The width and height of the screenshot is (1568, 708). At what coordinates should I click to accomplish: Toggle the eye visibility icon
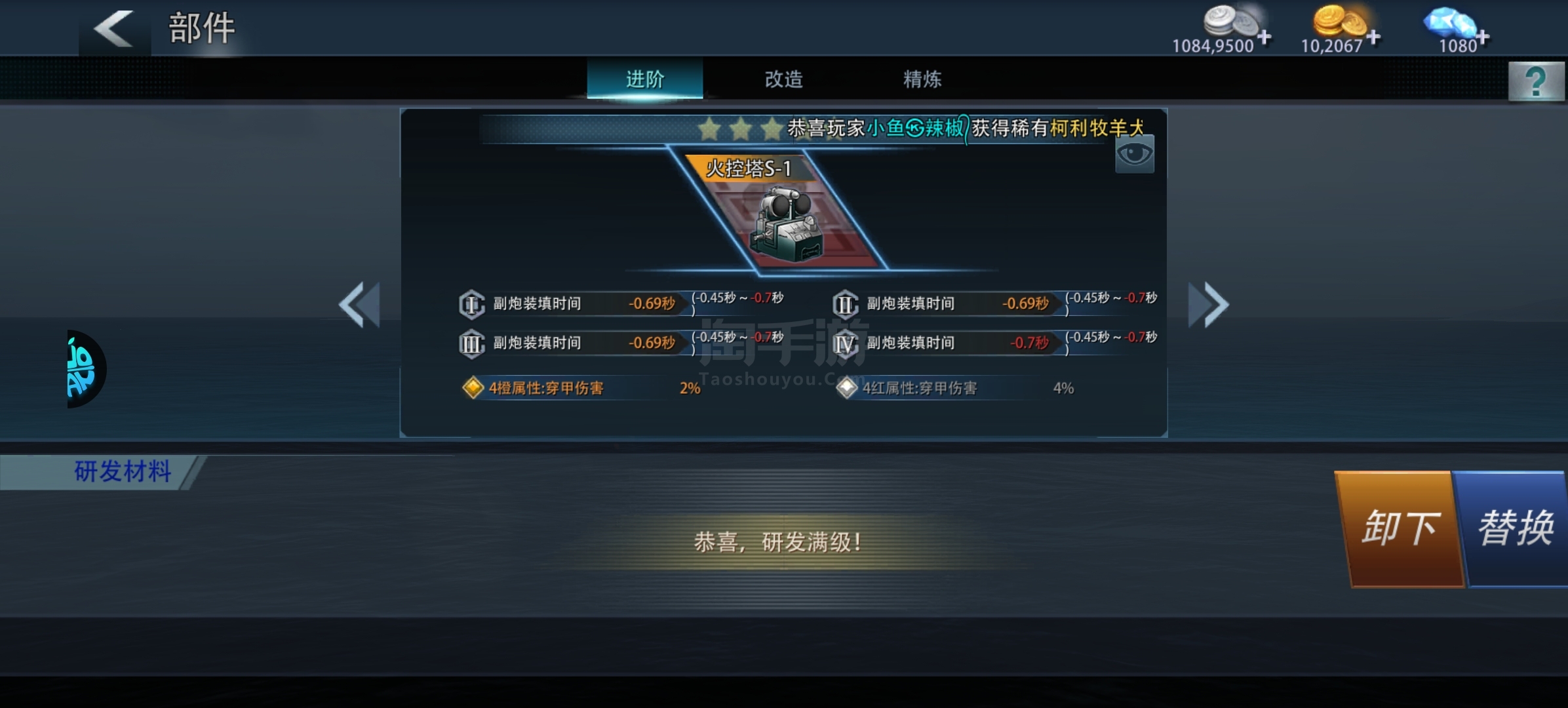pyautogui.click(x=1135, y=155)
